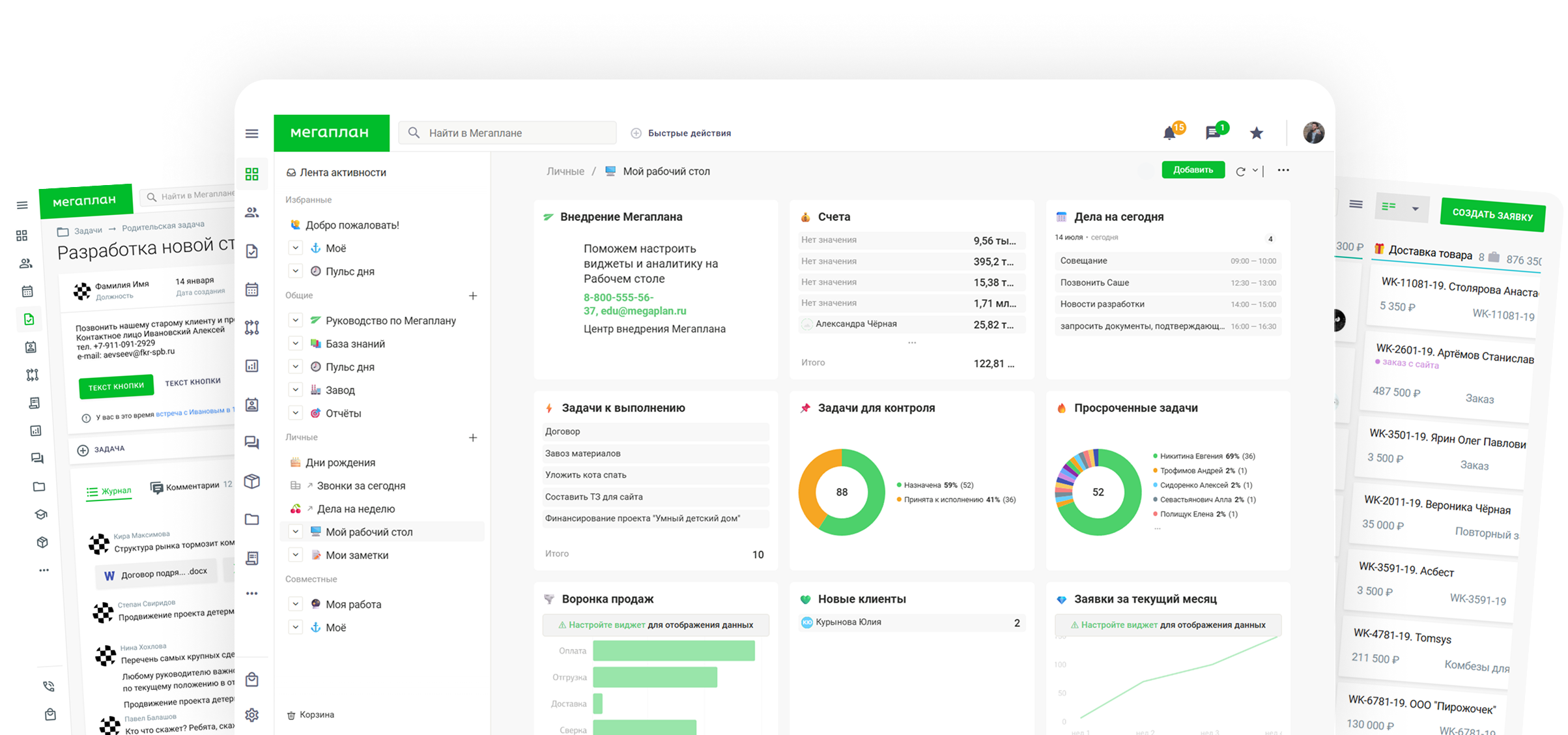Switch to Журнал tab in left window
The image size is (1568, 735).
pyautogui.click(x=109, y=491)
